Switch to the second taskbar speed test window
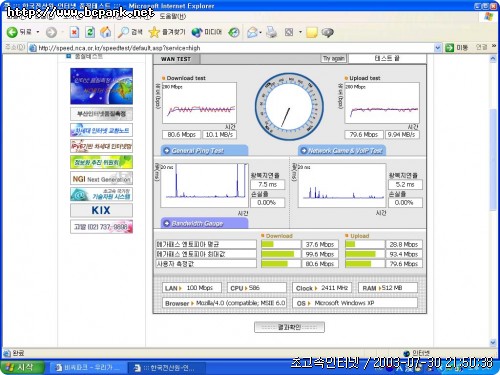Screen dimensions: 500x375 [167, 368]
